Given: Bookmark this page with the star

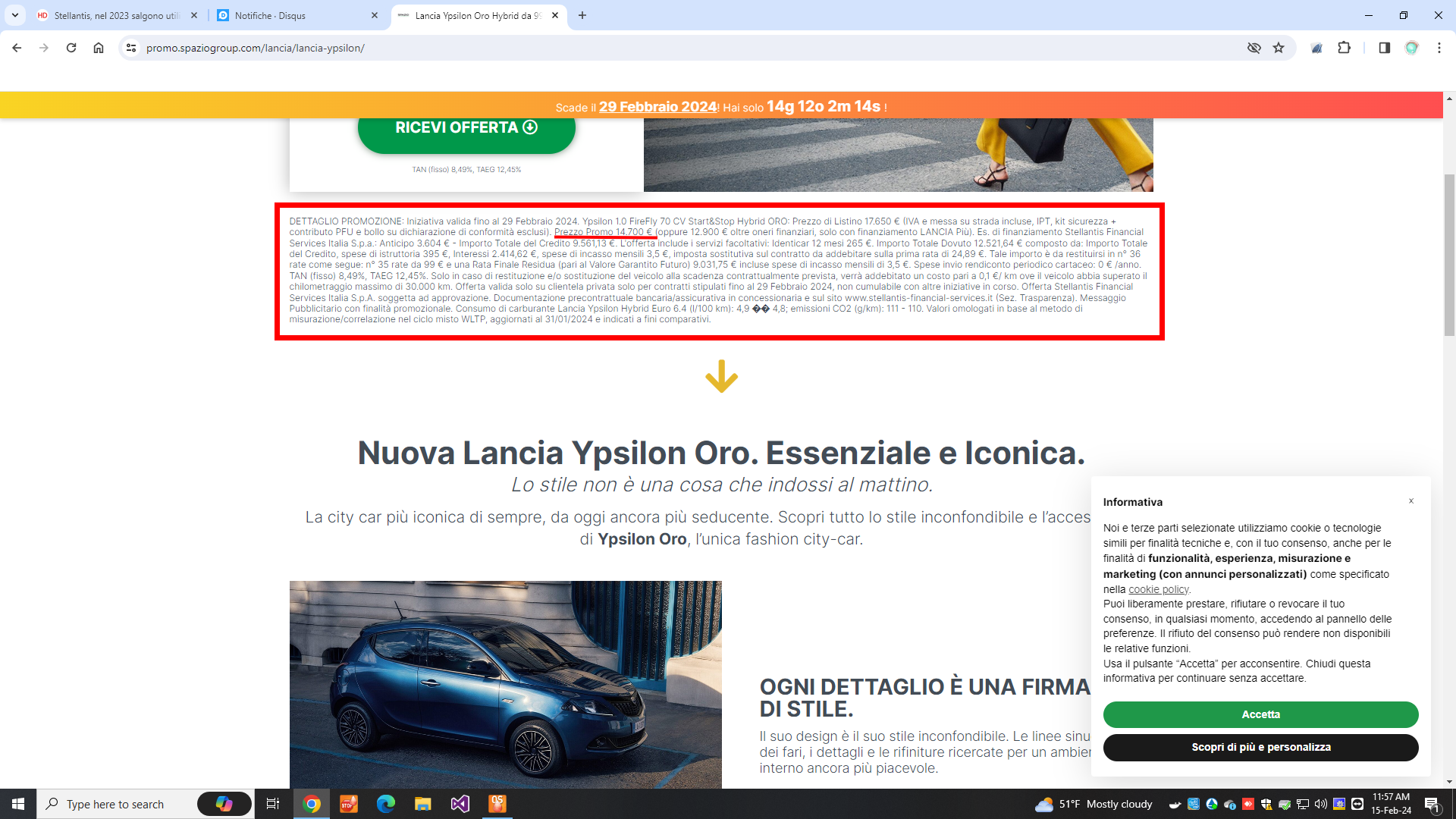Looking at the screenshot, I should 1279,48.
